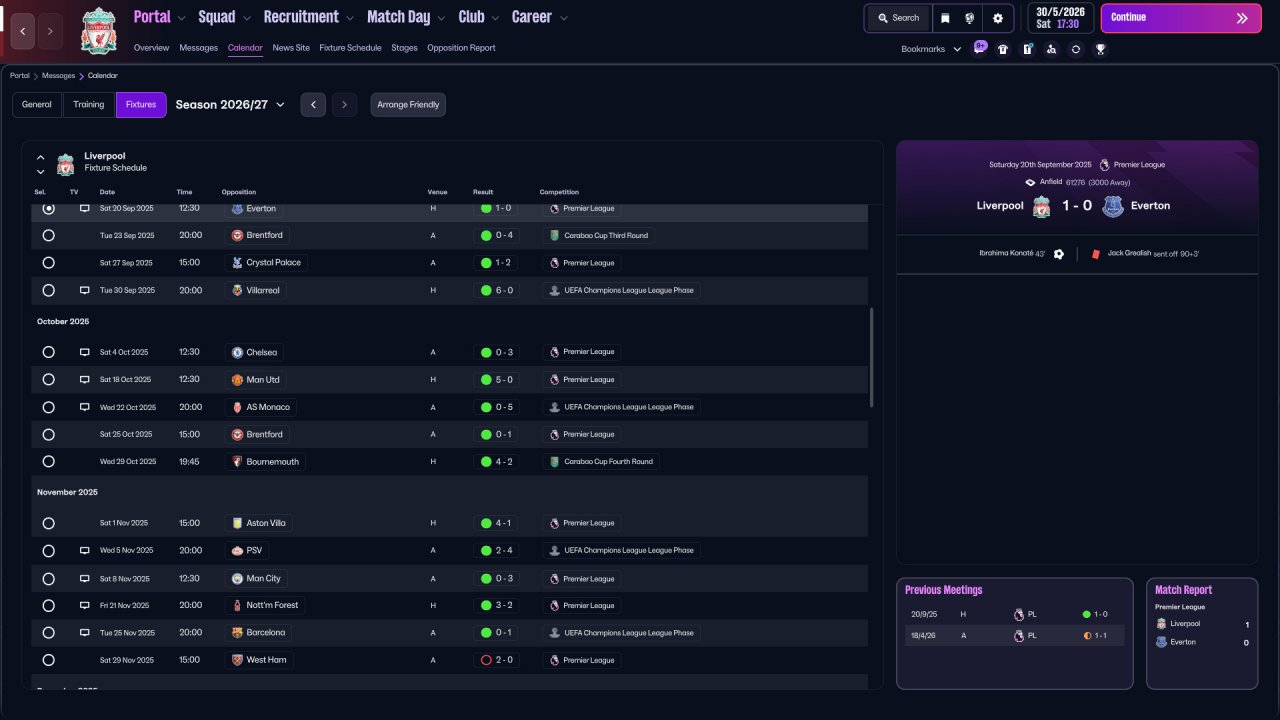This screenshot has width=1280, height=720.
Task: Open the bookmark icon beside Search
Action: 945,18
